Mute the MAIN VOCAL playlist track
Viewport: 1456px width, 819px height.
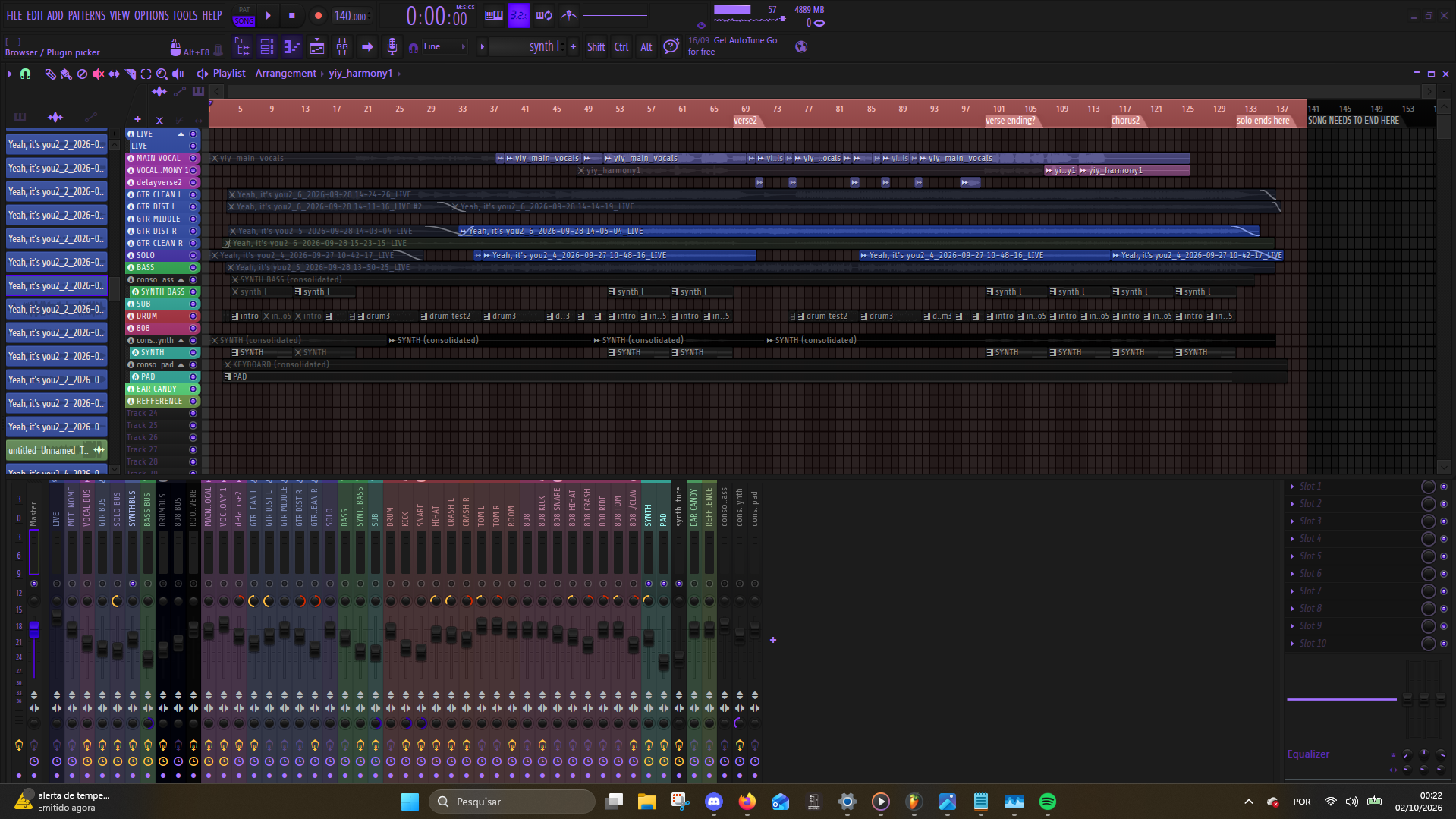pos(193,158)
